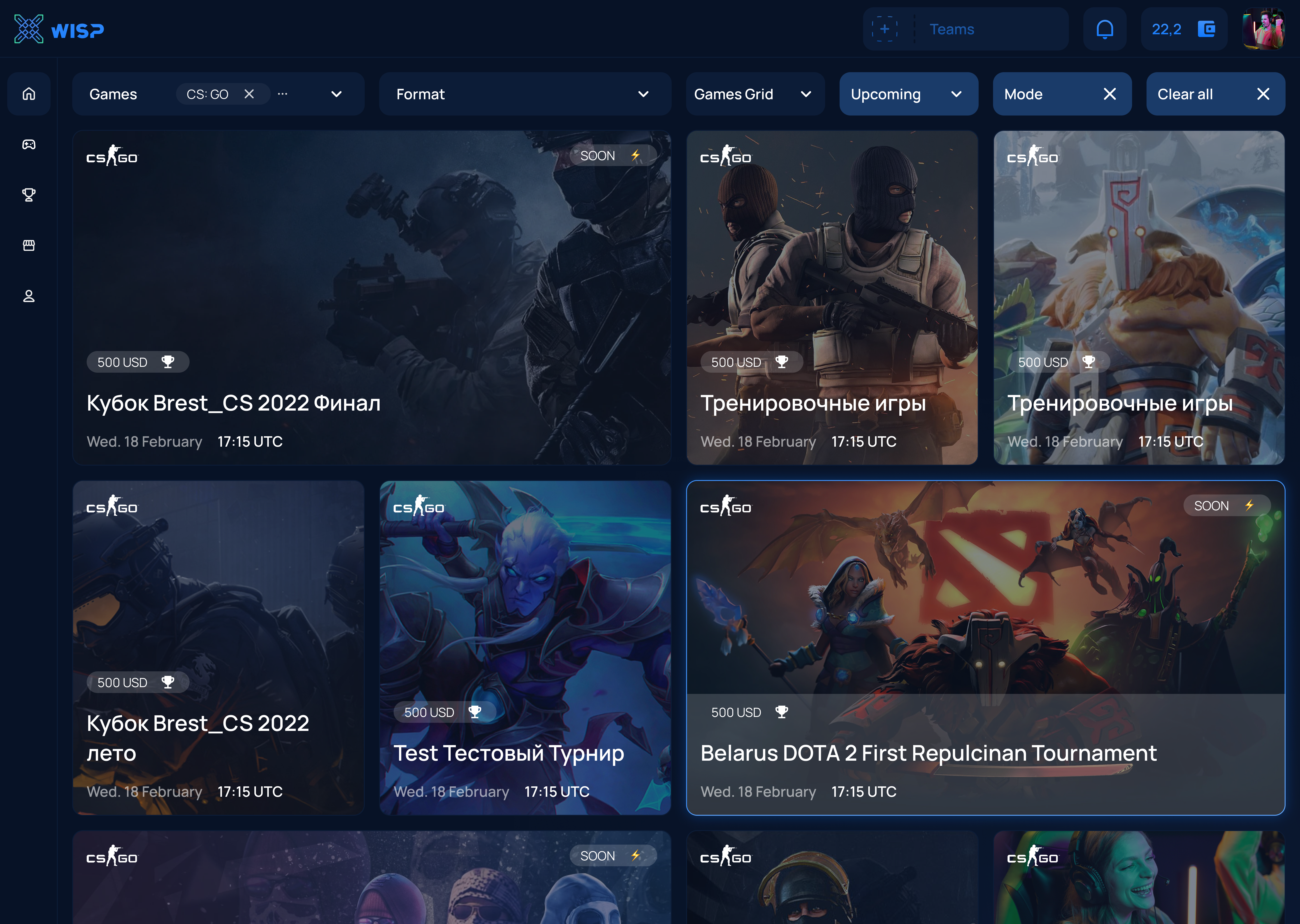Viewport: 1300px width, 924px height.
Task: Click SOON badge on Belarus DOTA 2 card
Action: (x=1227, y=505)
